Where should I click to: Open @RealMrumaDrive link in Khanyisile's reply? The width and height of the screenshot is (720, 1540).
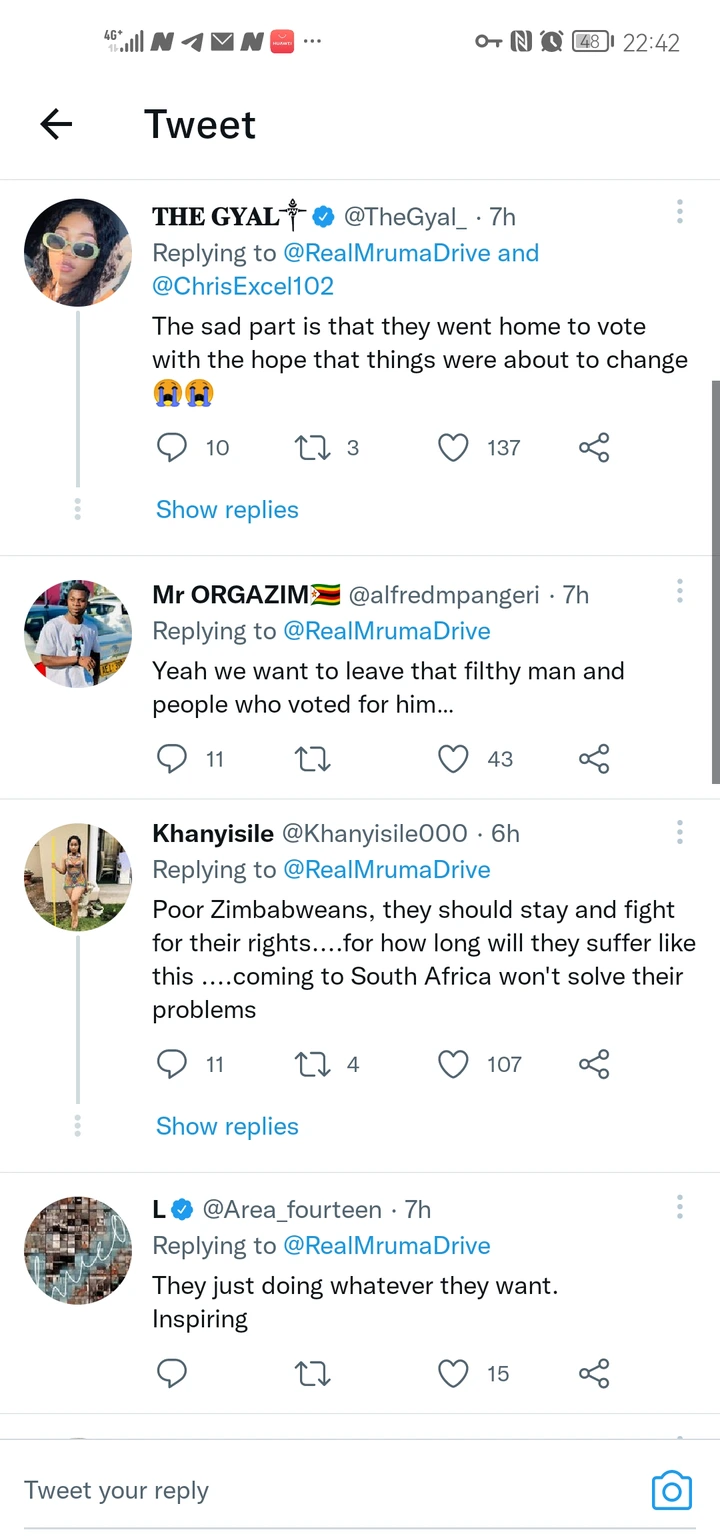387,870
